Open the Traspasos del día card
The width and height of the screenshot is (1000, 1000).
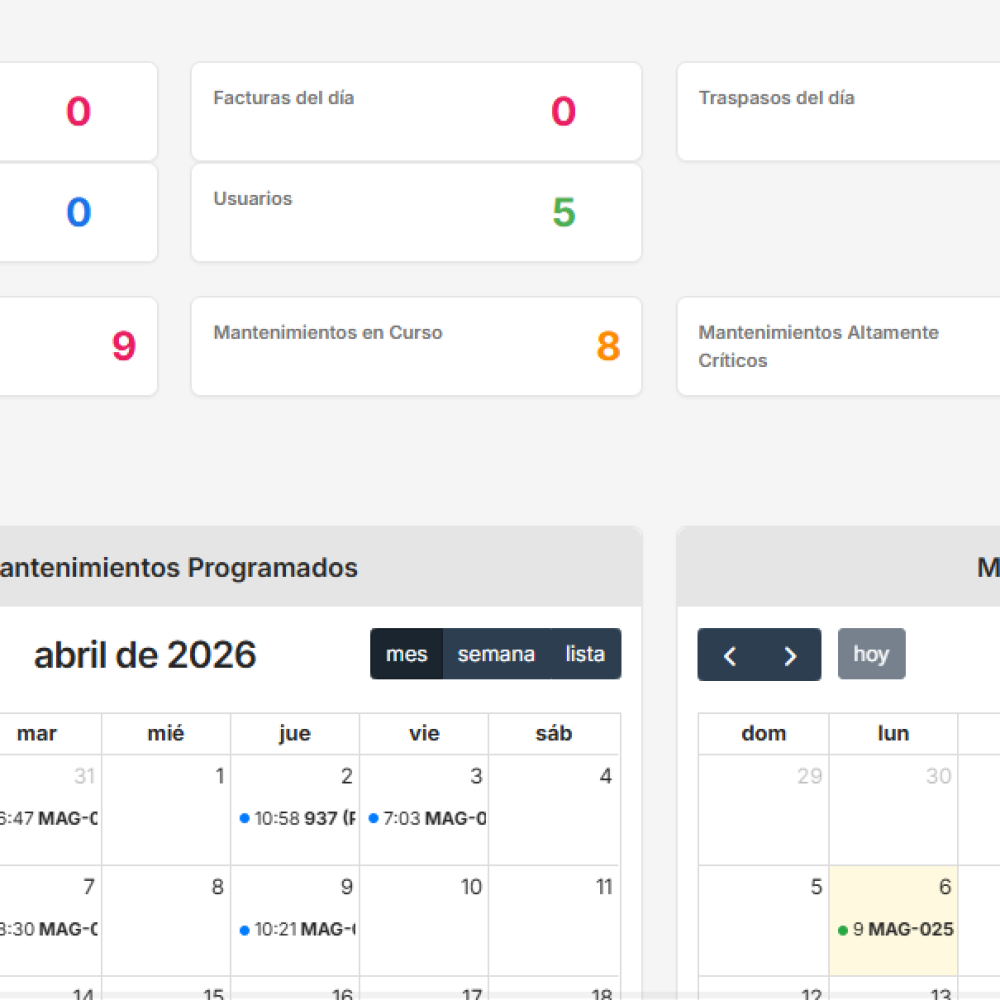(838, 111)
